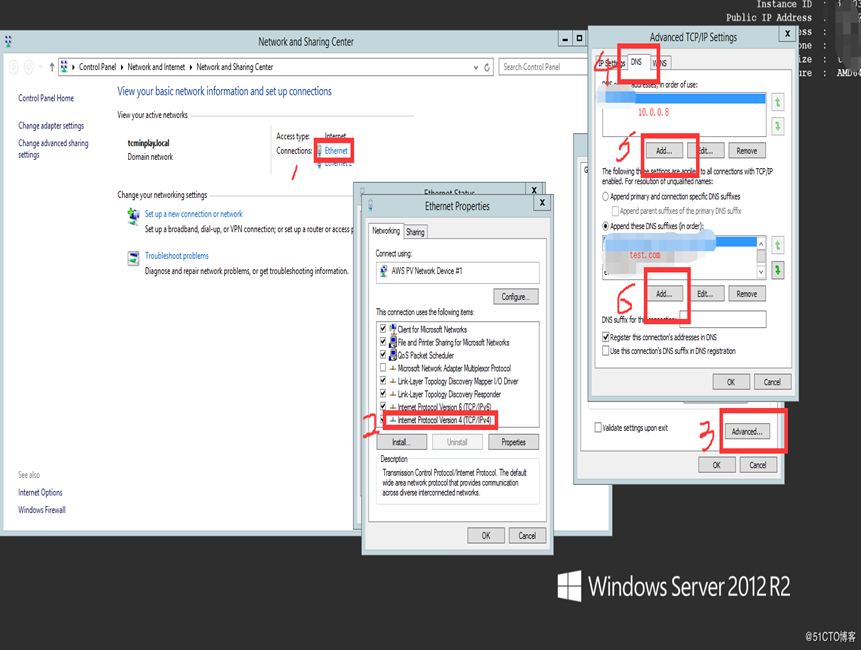This screenshot has width=861, height=650.
Task: Select Internet Protocol Version 6 (TCP/IPv6) item
Action: (444, 407)
